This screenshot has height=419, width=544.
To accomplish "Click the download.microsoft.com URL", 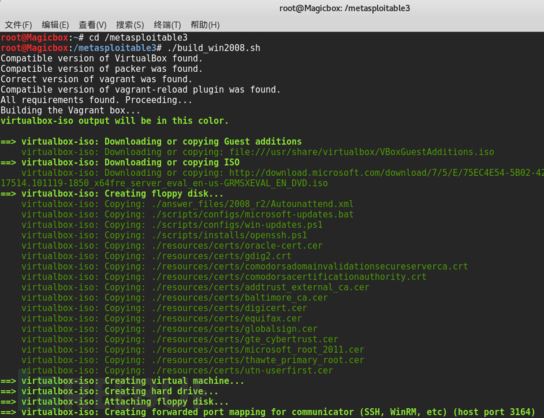I will coord(386,173).
